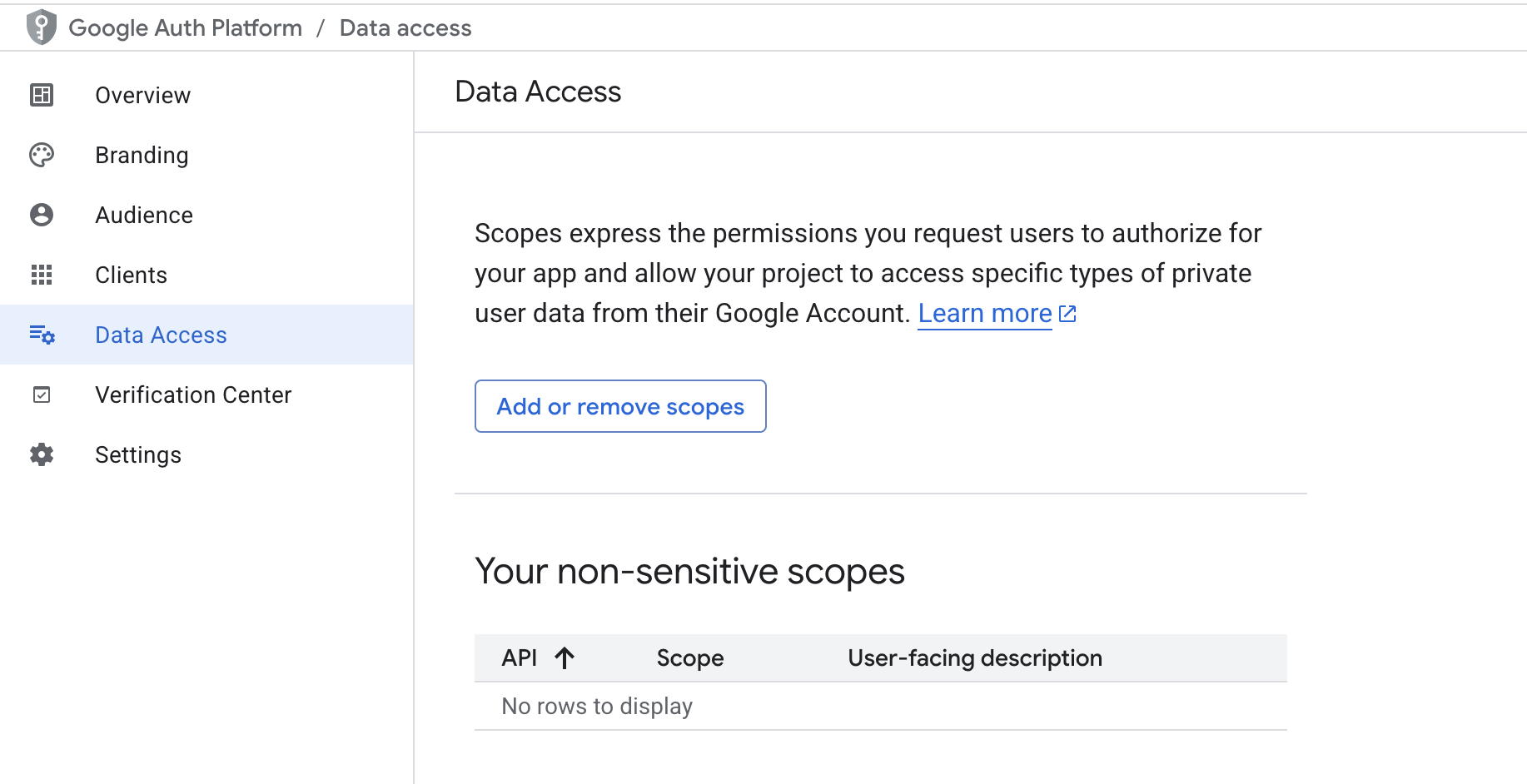The image size is (1527, 784).
Task: Click the Data Access filter-gear icon
Action: pos(42,335)
